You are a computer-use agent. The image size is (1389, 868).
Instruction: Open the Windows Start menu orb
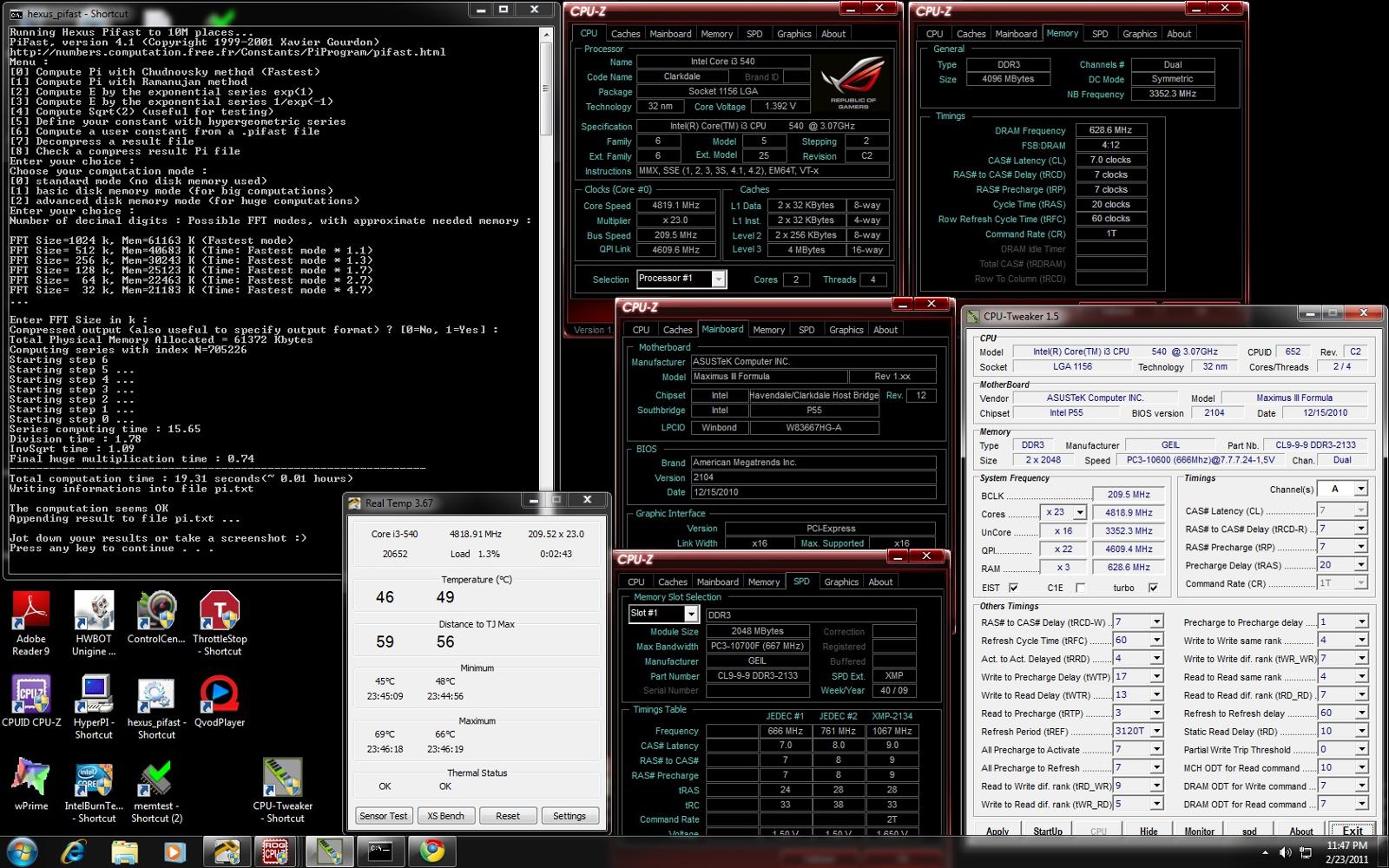click(23, 852)
